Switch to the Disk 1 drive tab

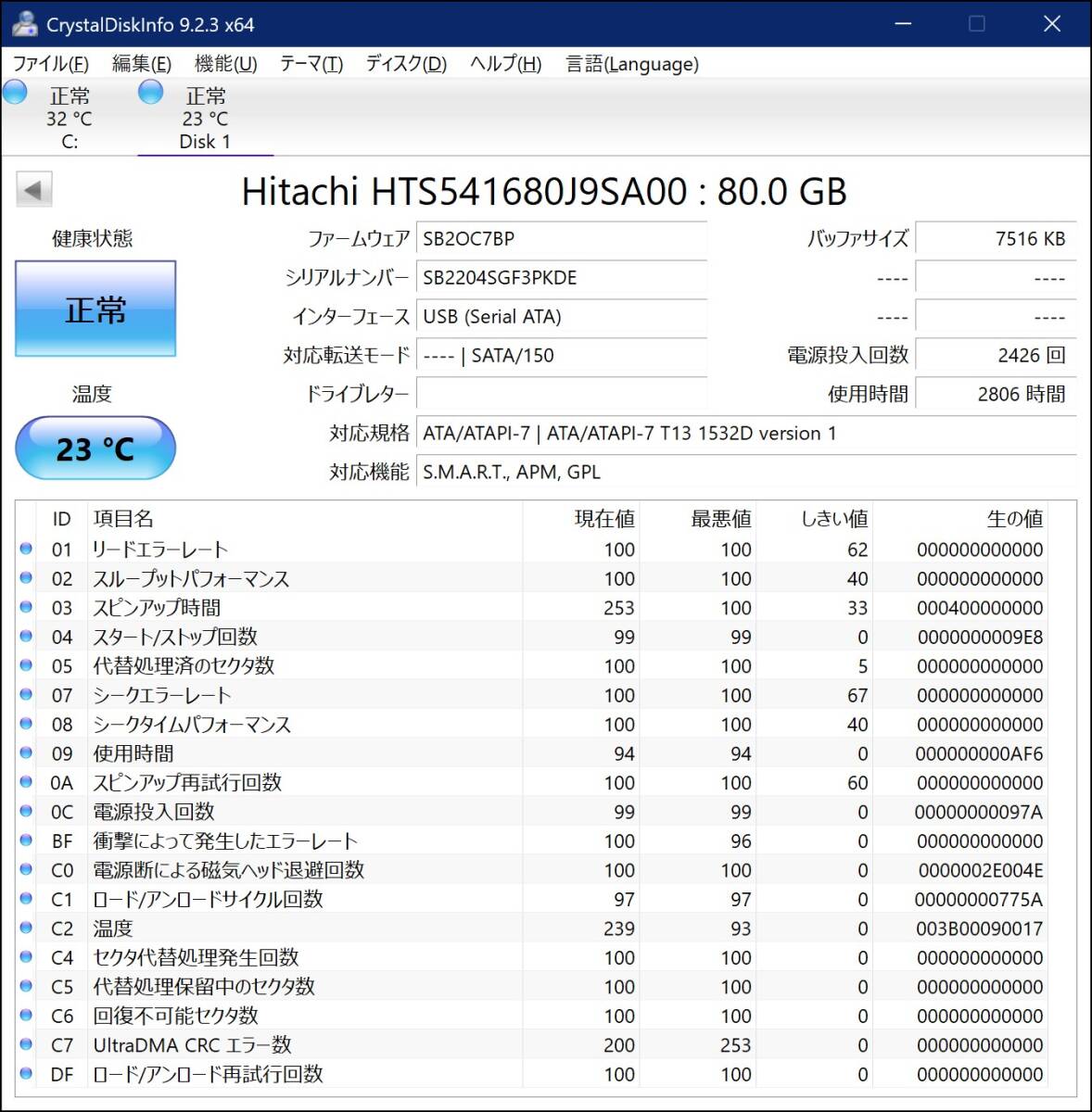(205, 119)
